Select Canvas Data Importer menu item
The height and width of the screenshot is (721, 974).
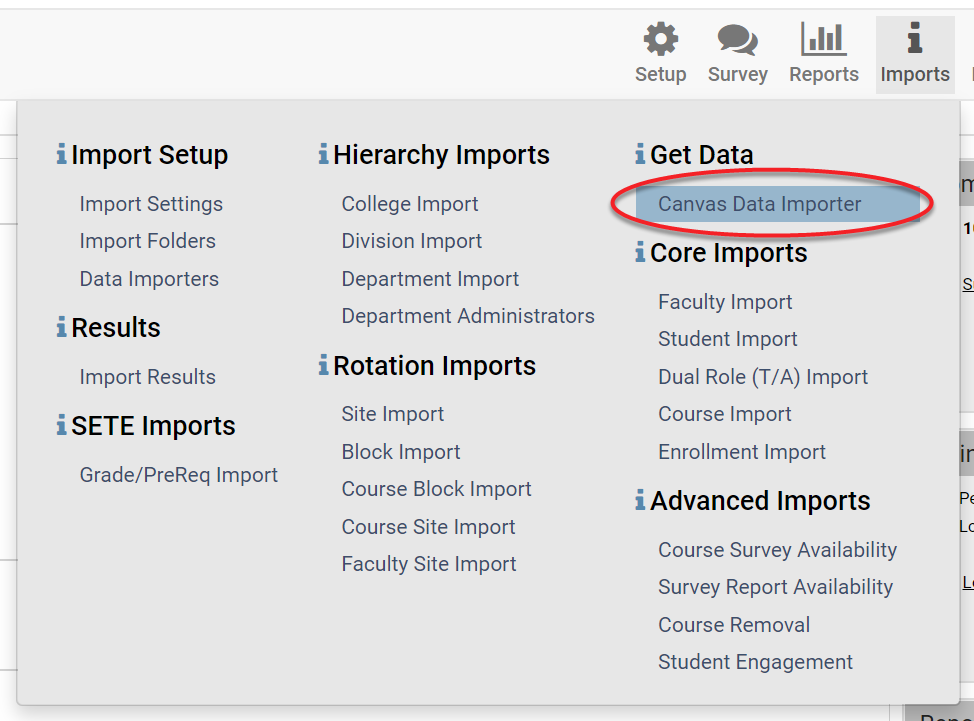click(x=759, y=204)
